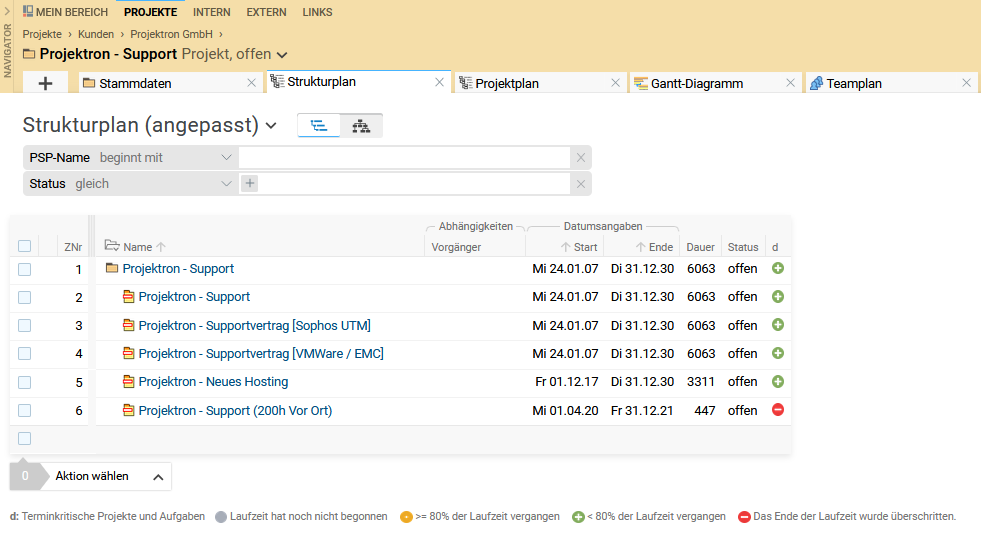Open Projektron - Support root project link
The height and width of the screenshot is (543, 981).
pos(178,268)
